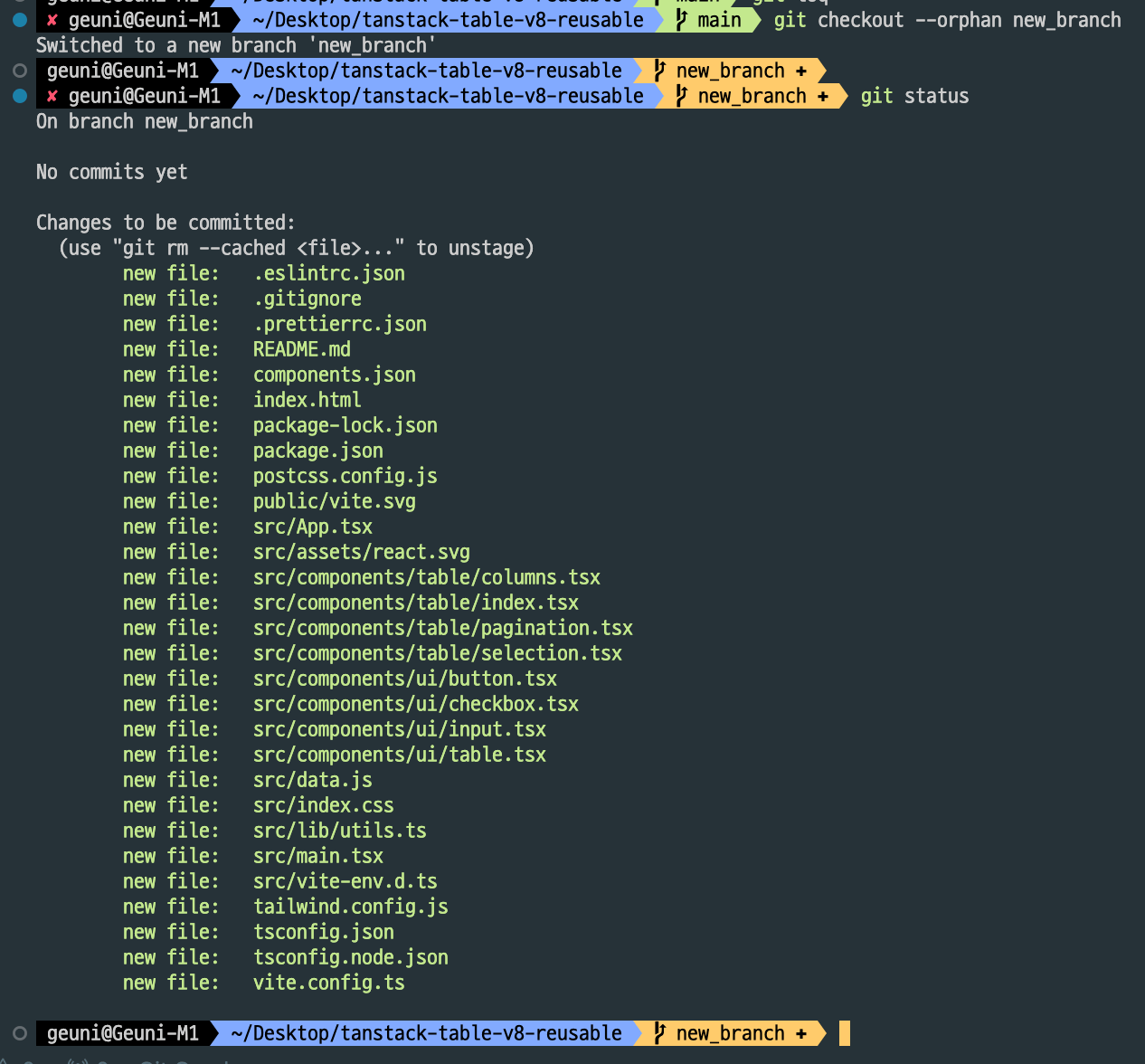This screenshot has height=1064, width=1145.
Task: Click the geuni@Geuni-M1 segment in the bottom prompt
Action: point(123,1033)
